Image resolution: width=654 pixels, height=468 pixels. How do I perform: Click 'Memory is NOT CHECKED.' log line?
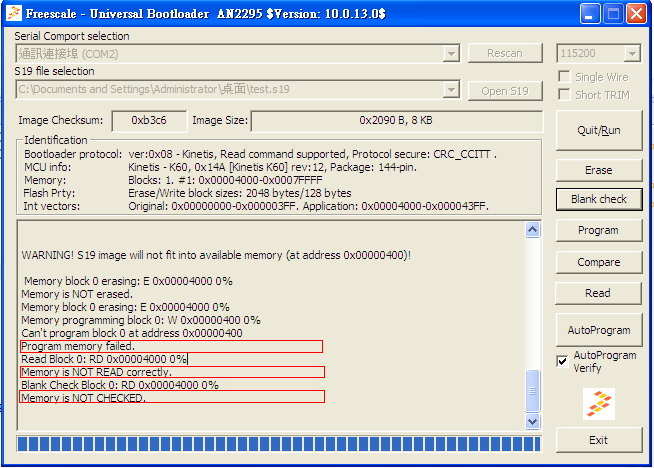click(x=83, y=398)
